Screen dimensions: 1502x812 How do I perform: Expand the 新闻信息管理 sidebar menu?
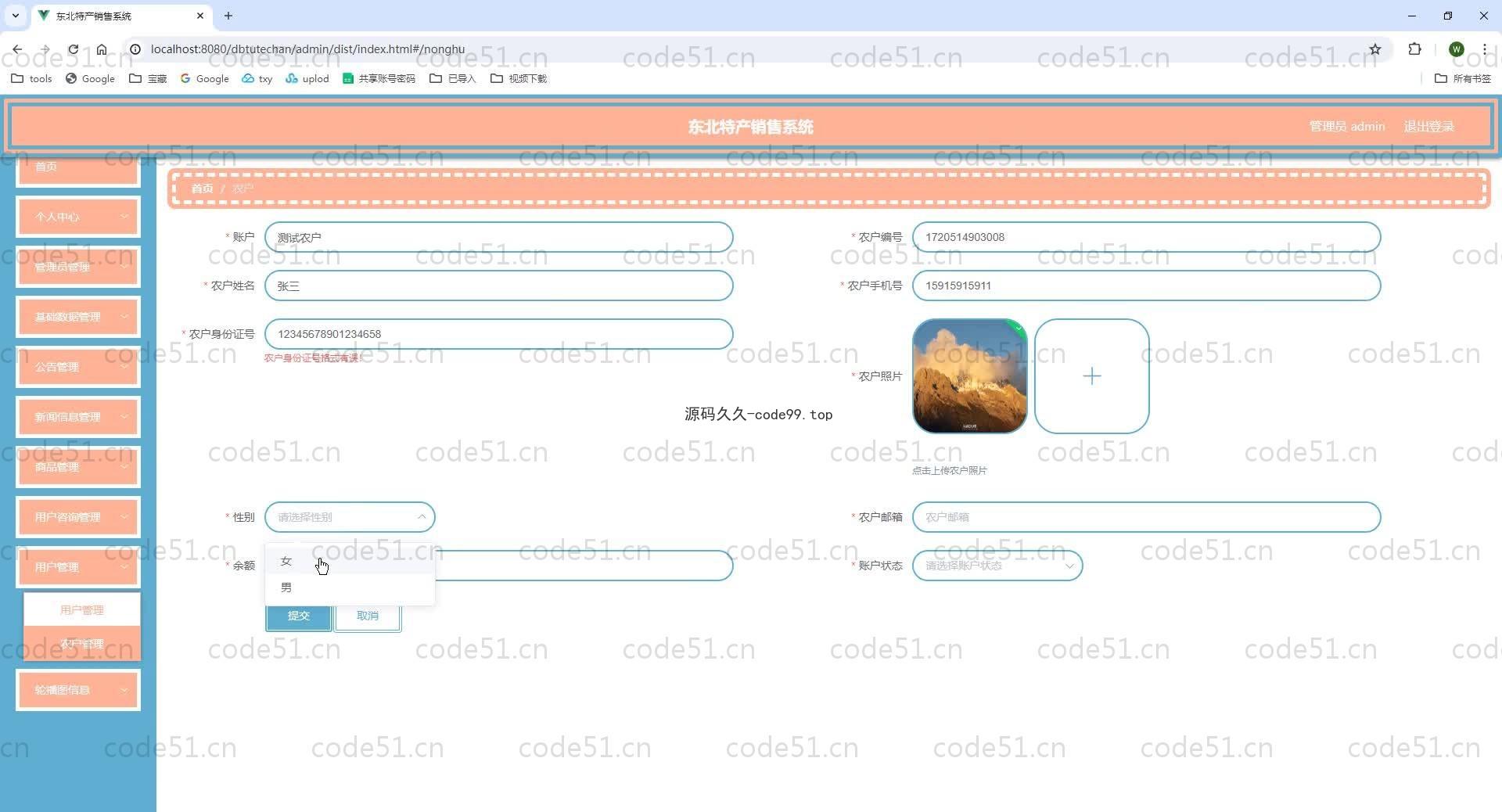tap(78, 417)
